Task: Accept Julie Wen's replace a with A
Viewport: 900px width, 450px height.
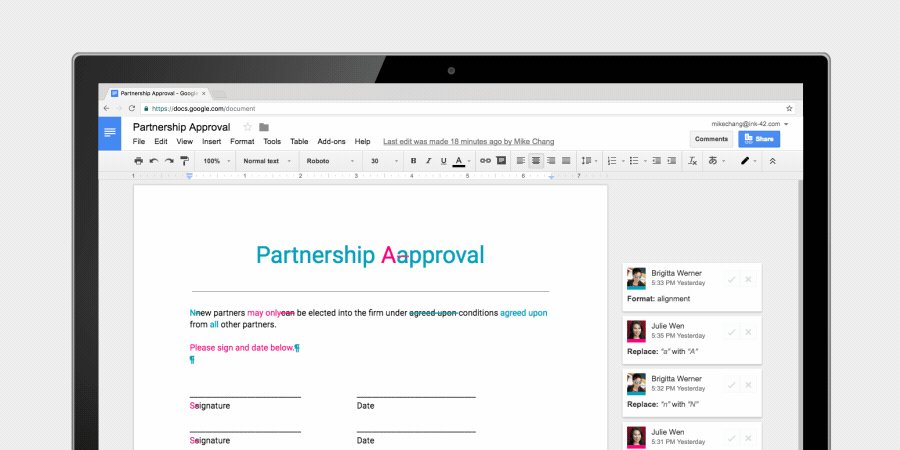Action: click(731, 332)
